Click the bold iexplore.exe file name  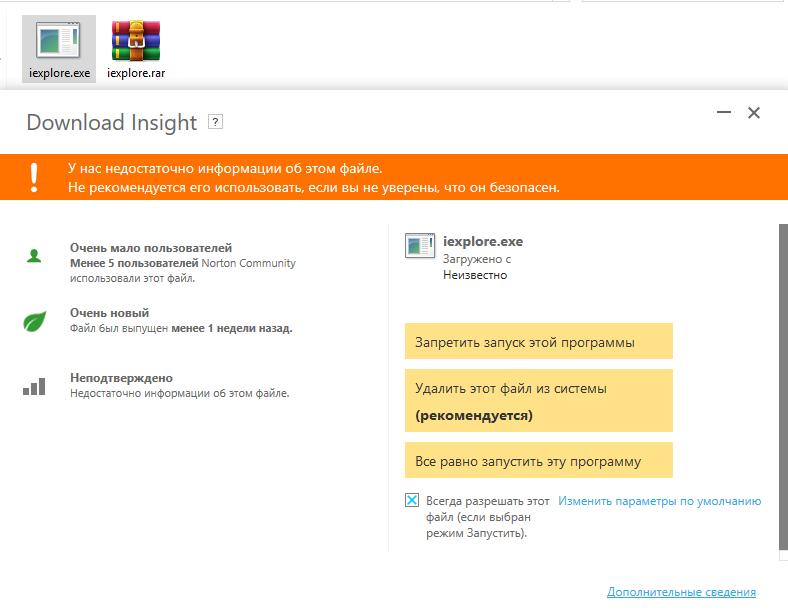tap(483, 241)
